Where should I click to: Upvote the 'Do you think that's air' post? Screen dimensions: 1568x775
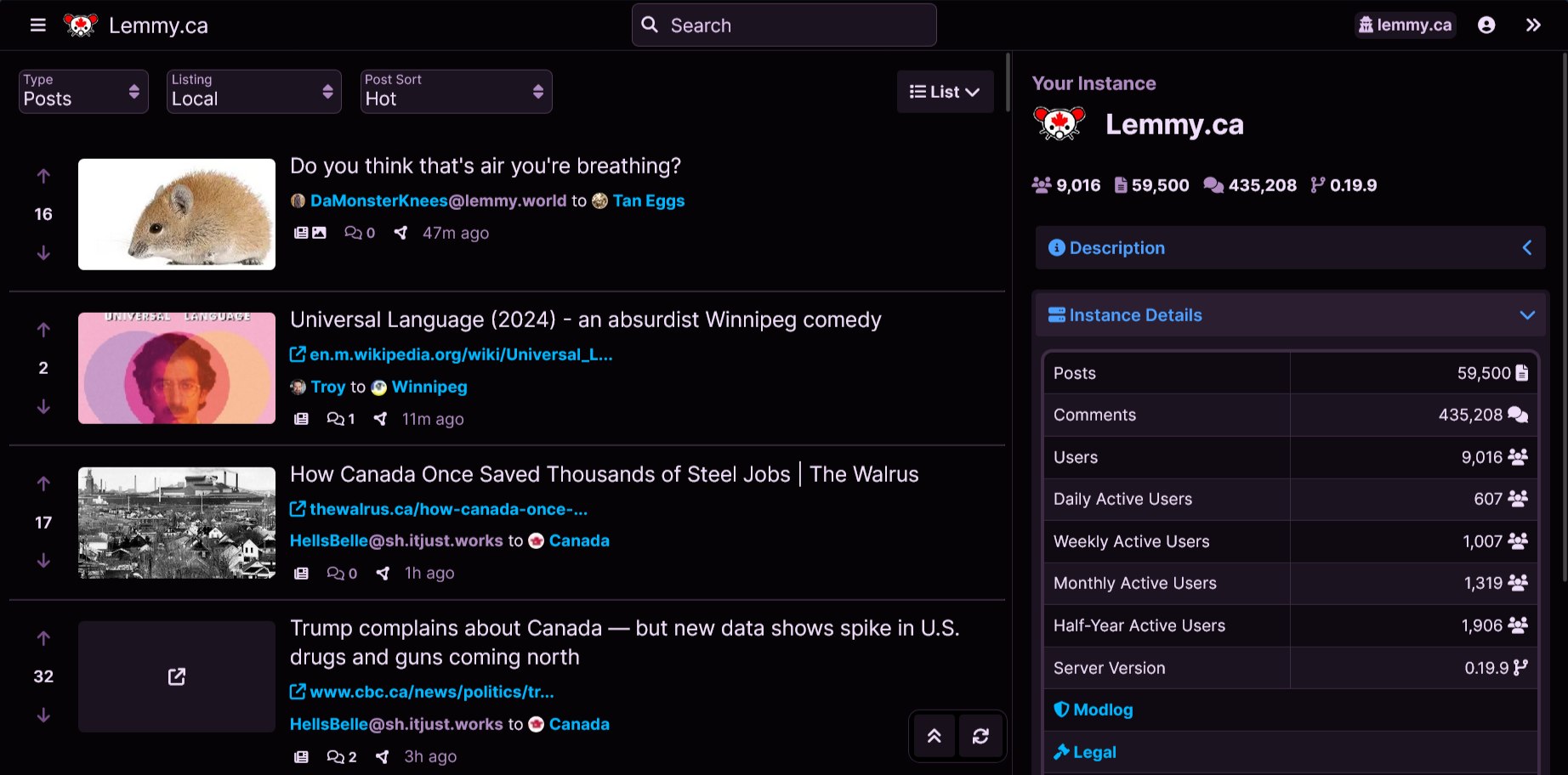43,176
